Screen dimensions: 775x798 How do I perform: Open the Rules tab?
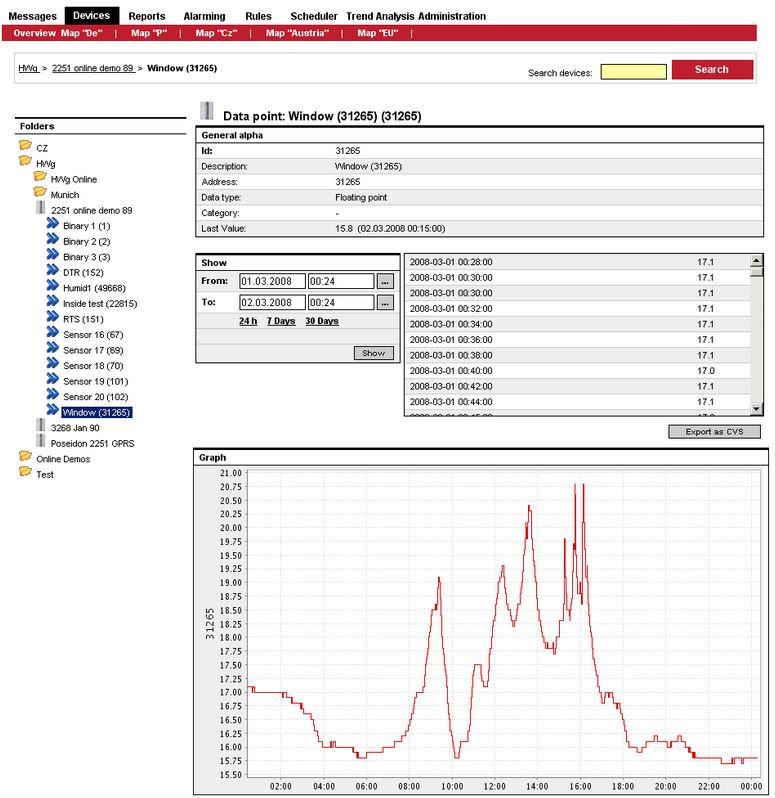[x=258, y=16]
